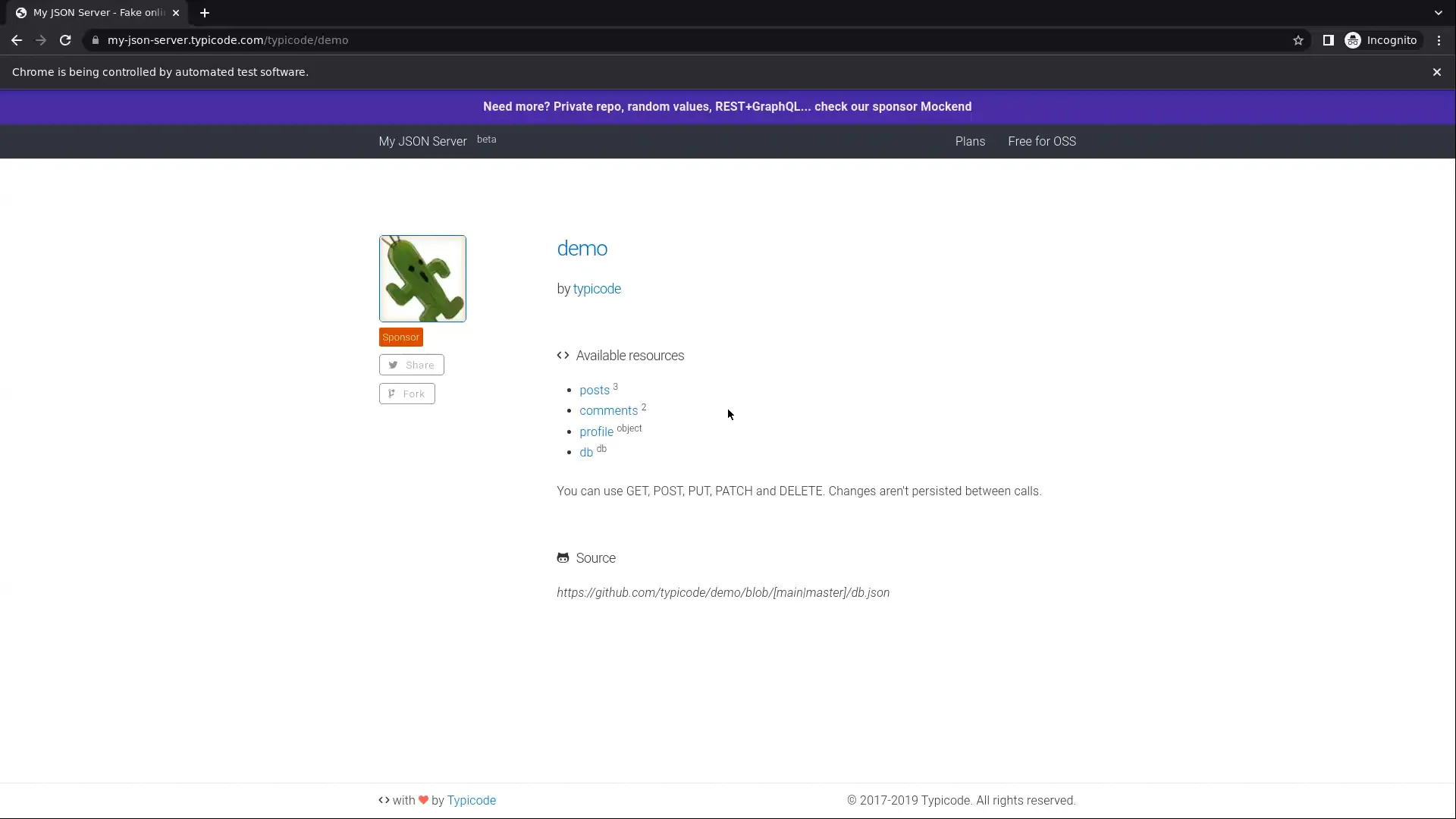This screenshot has height=819, width=1456.
Task: Click the GitHub db.json source URL text
Action: (x=723, y=593)
